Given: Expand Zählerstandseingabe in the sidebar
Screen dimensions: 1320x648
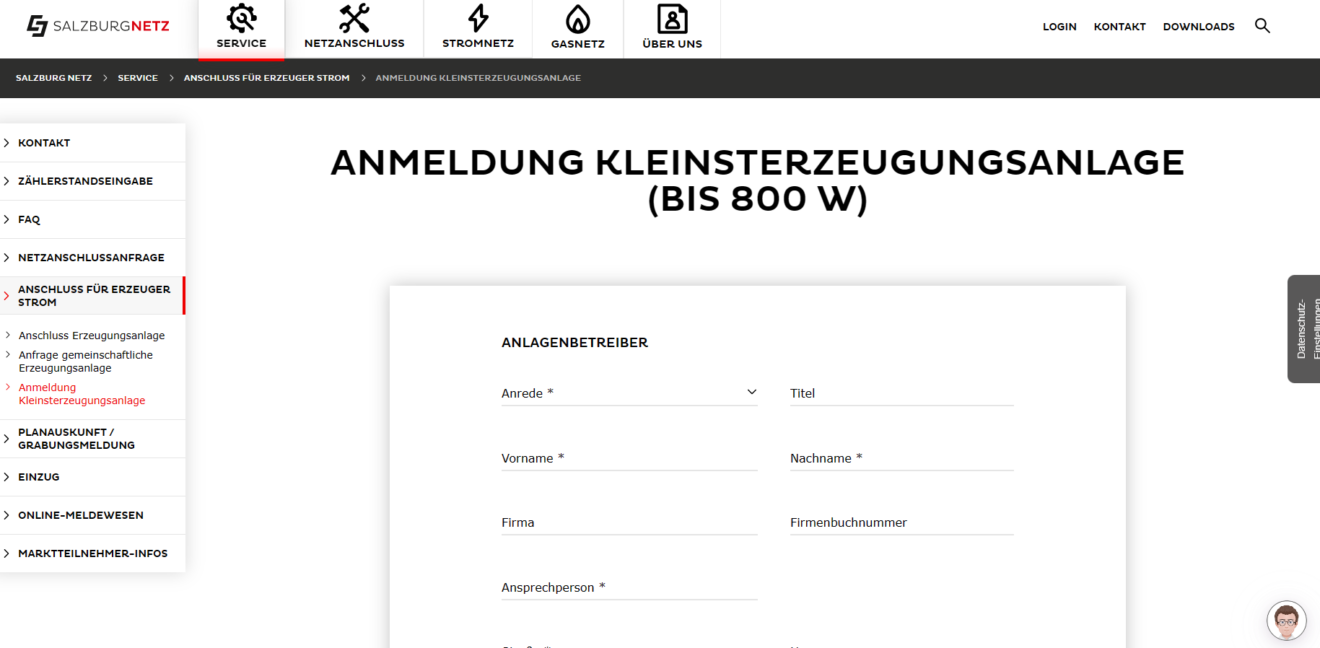Looking at the screenshot, I should pyautogui.click(x=85, y=181).
